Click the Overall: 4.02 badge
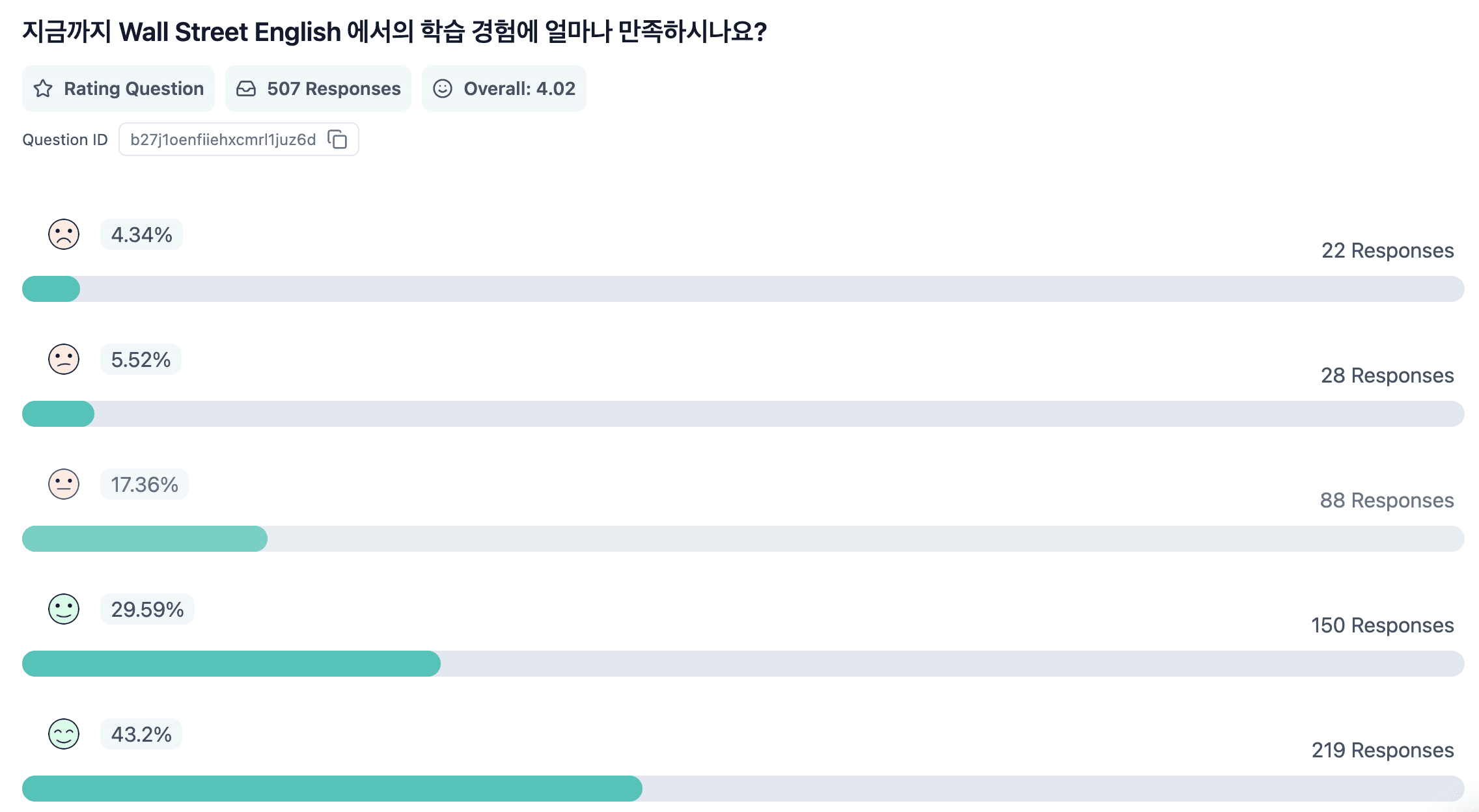 tap(504, 88)
